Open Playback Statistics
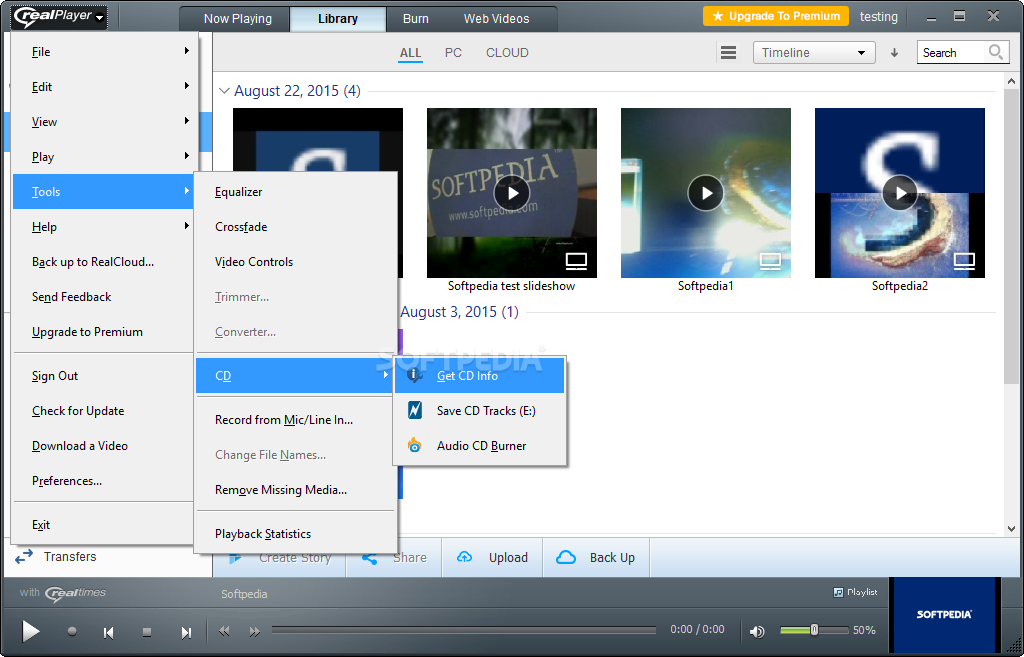 [295, 534]
